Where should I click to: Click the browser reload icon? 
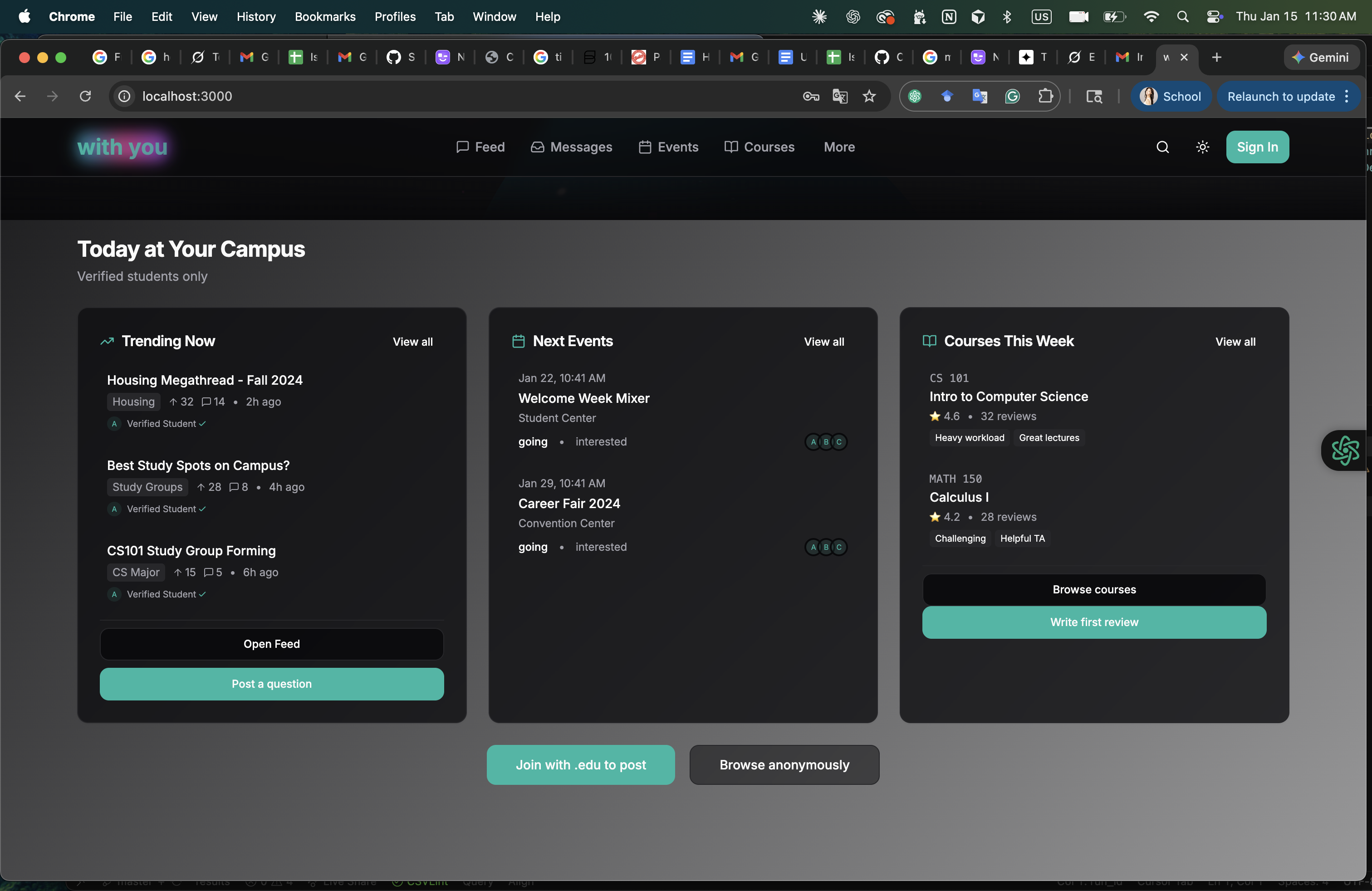tap(85, 96)
